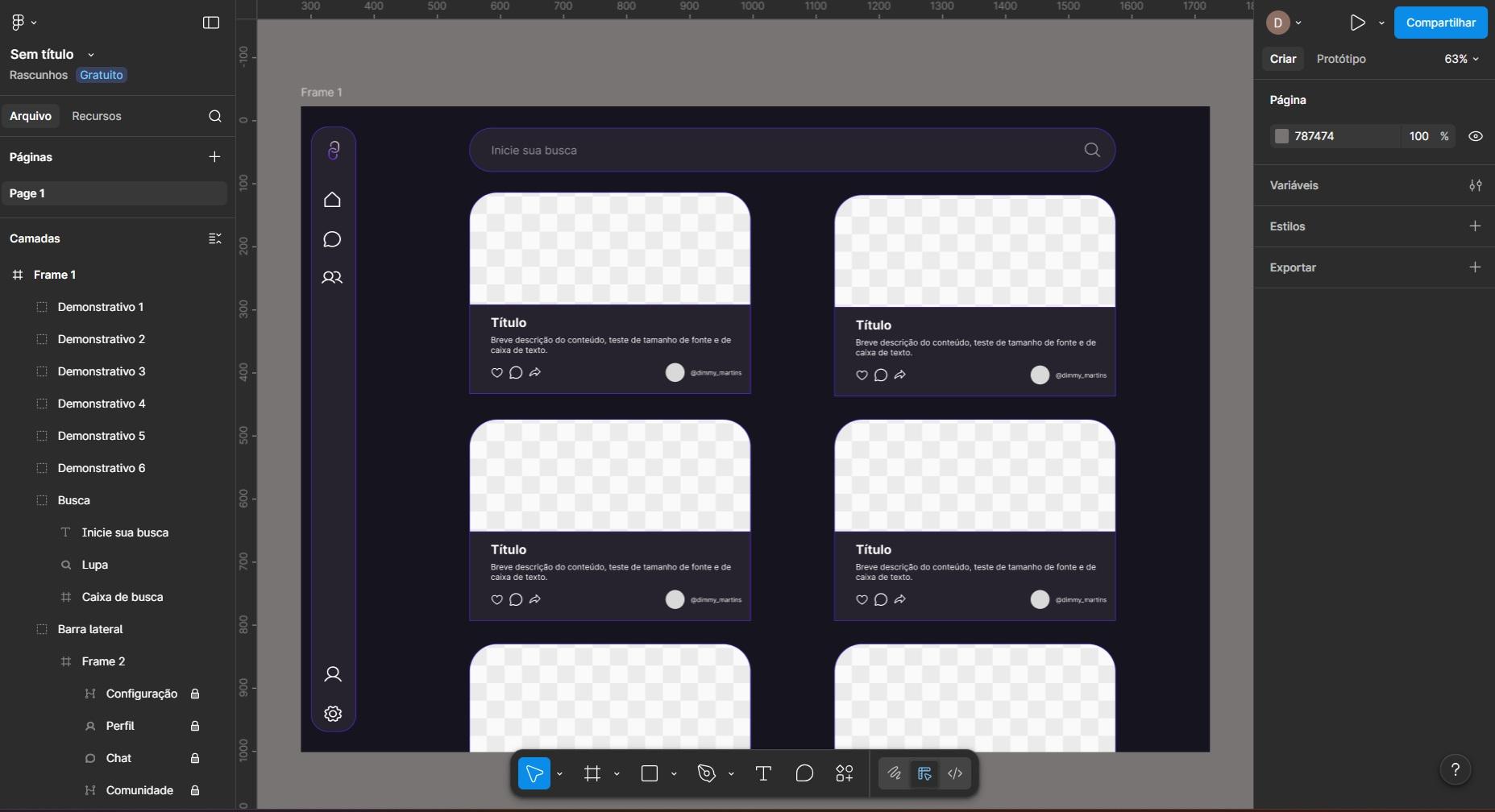The height and width of the screenshot is (812, 1495).
Task: Edit the page color hex value 787474
Action: pyautogui.click(x=1314, y=136)
